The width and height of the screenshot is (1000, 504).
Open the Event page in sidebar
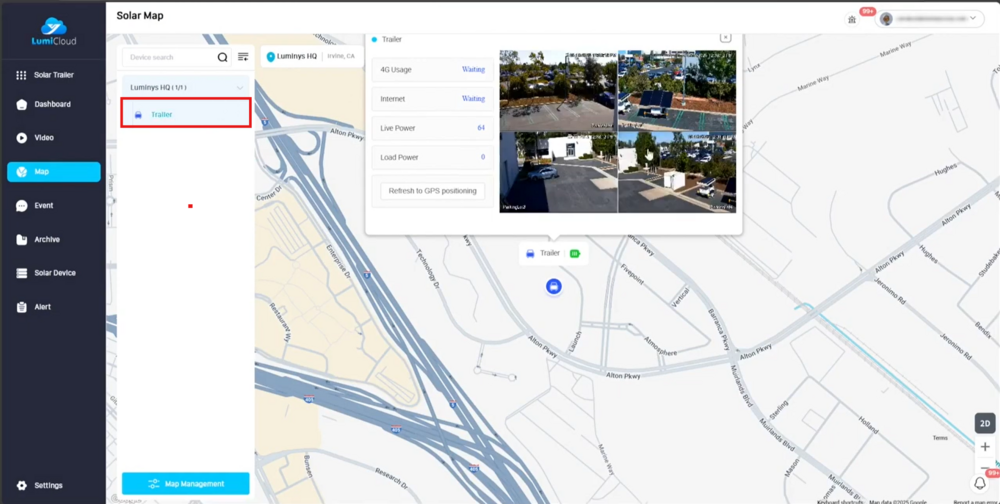point(43,206)
